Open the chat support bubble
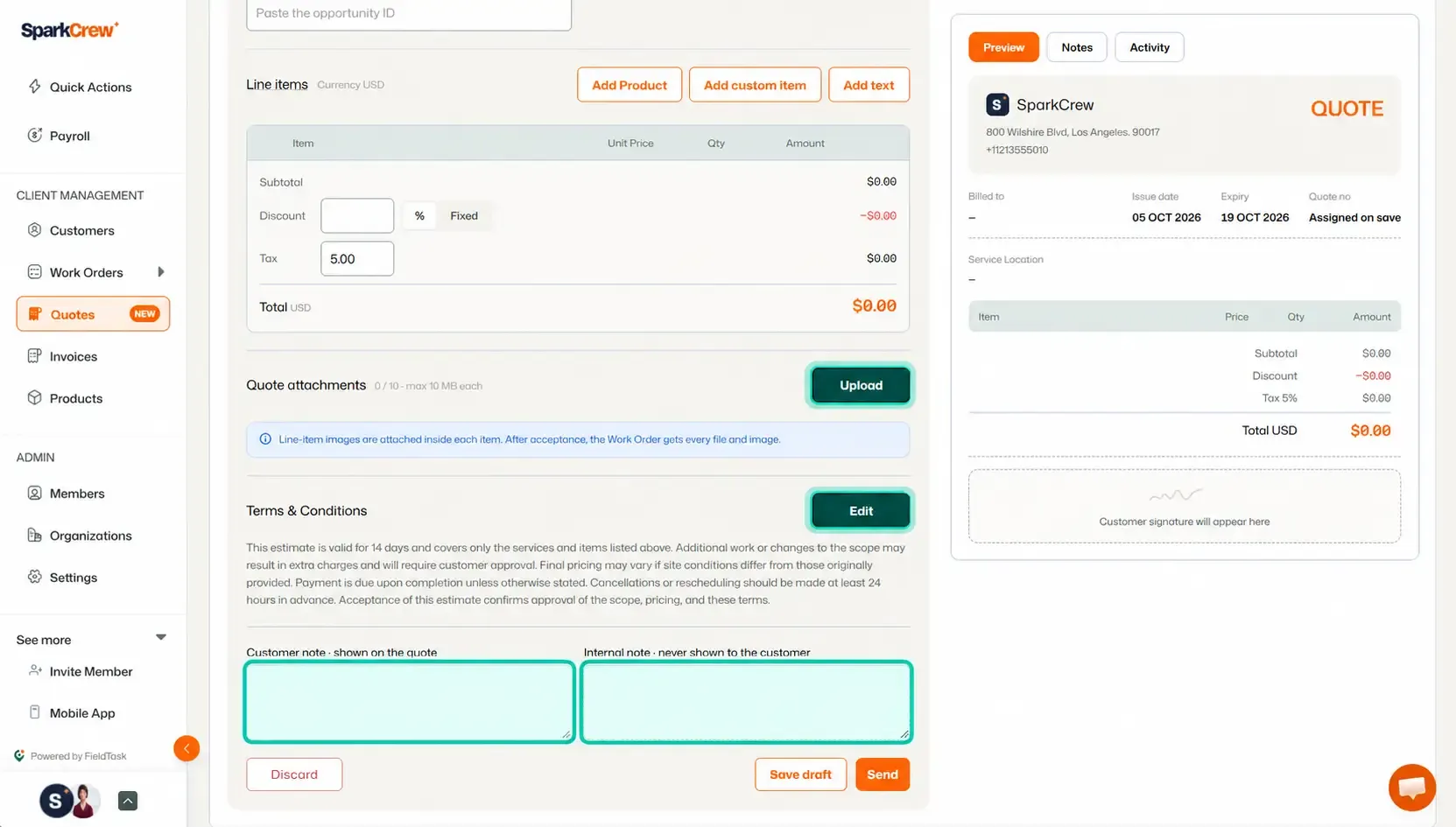The image size is (1456, 827). pyautogui.click(x=1411, y=788)
